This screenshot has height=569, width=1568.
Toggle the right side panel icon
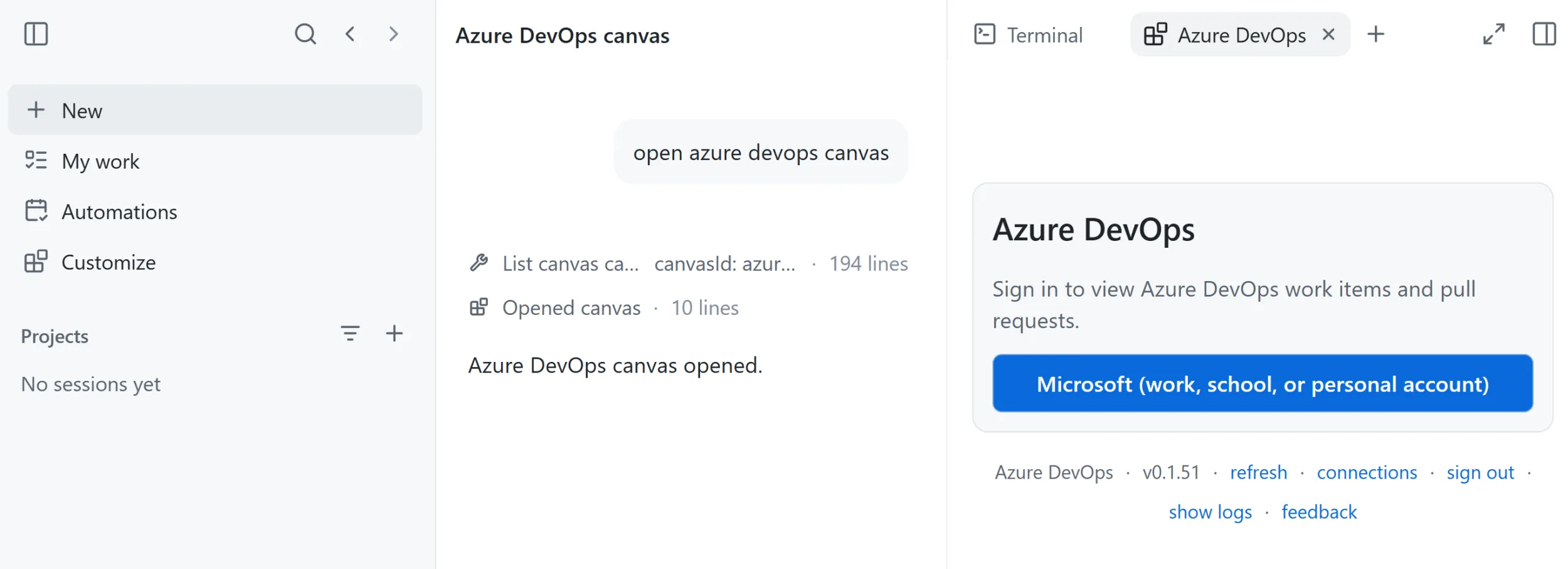point(1544,34)
